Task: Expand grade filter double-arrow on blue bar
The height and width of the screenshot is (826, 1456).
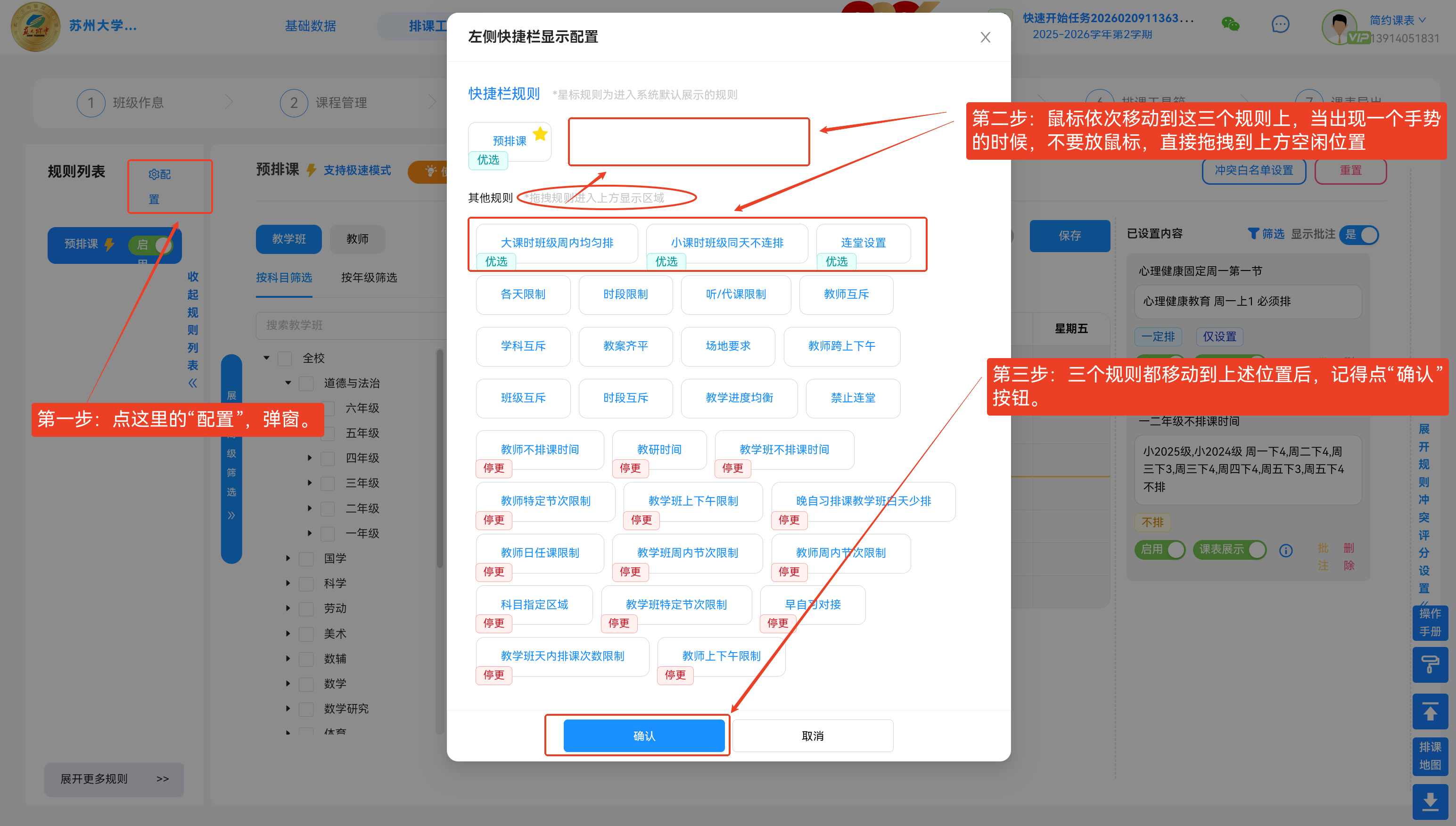Action: 231,515
